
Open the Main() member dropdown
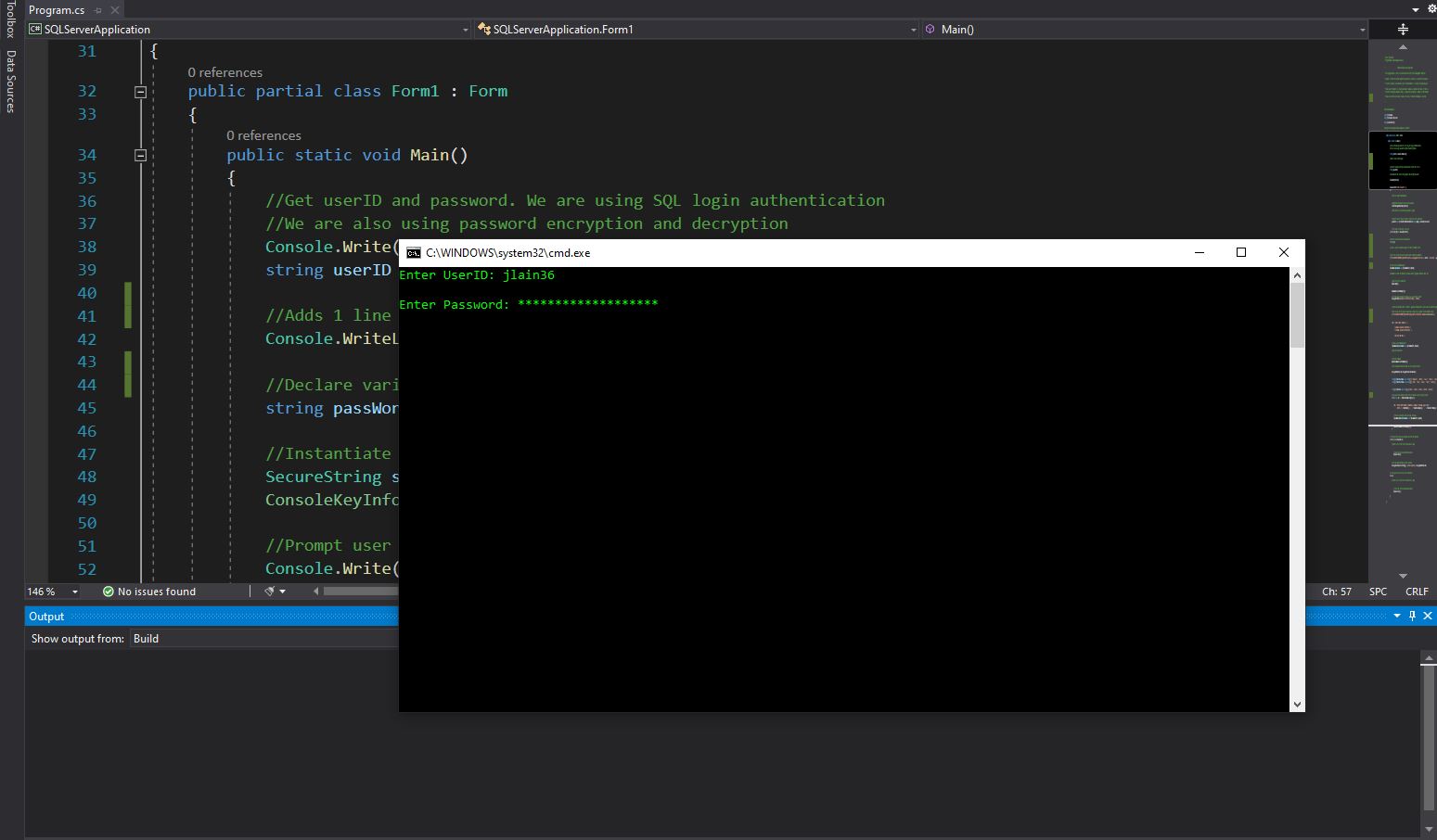[x=1145, y=29]
